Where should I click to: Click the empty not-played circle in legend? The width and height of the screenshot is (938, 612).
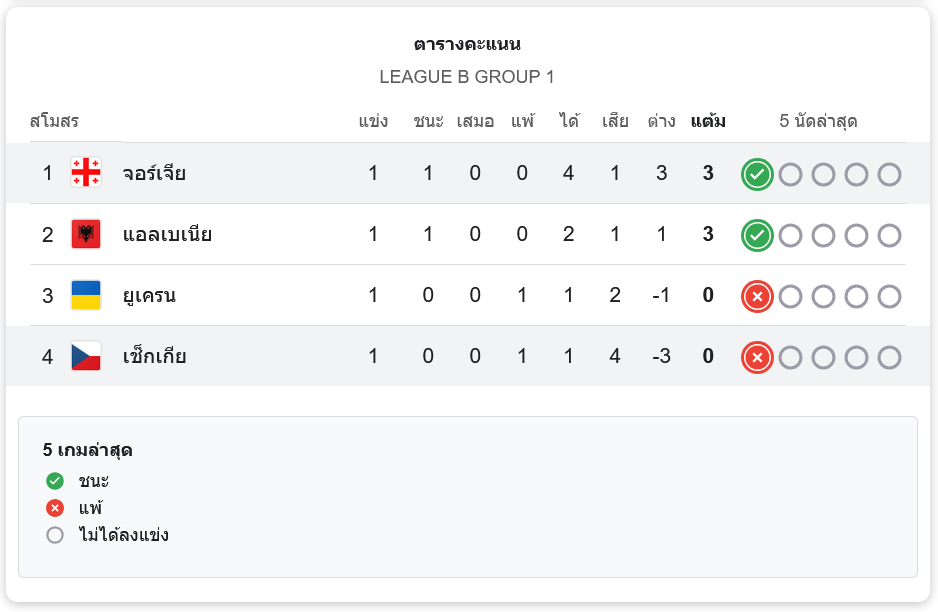coord(54,535)
